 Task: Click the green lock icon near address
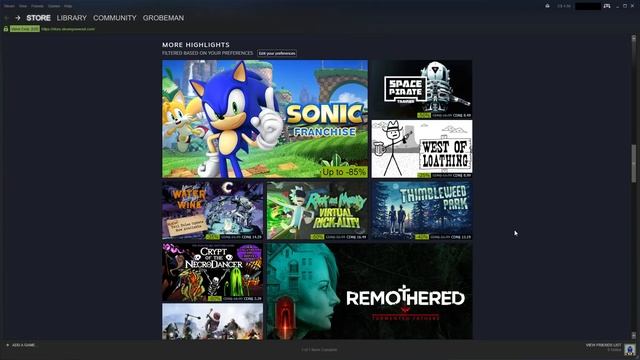6,29
